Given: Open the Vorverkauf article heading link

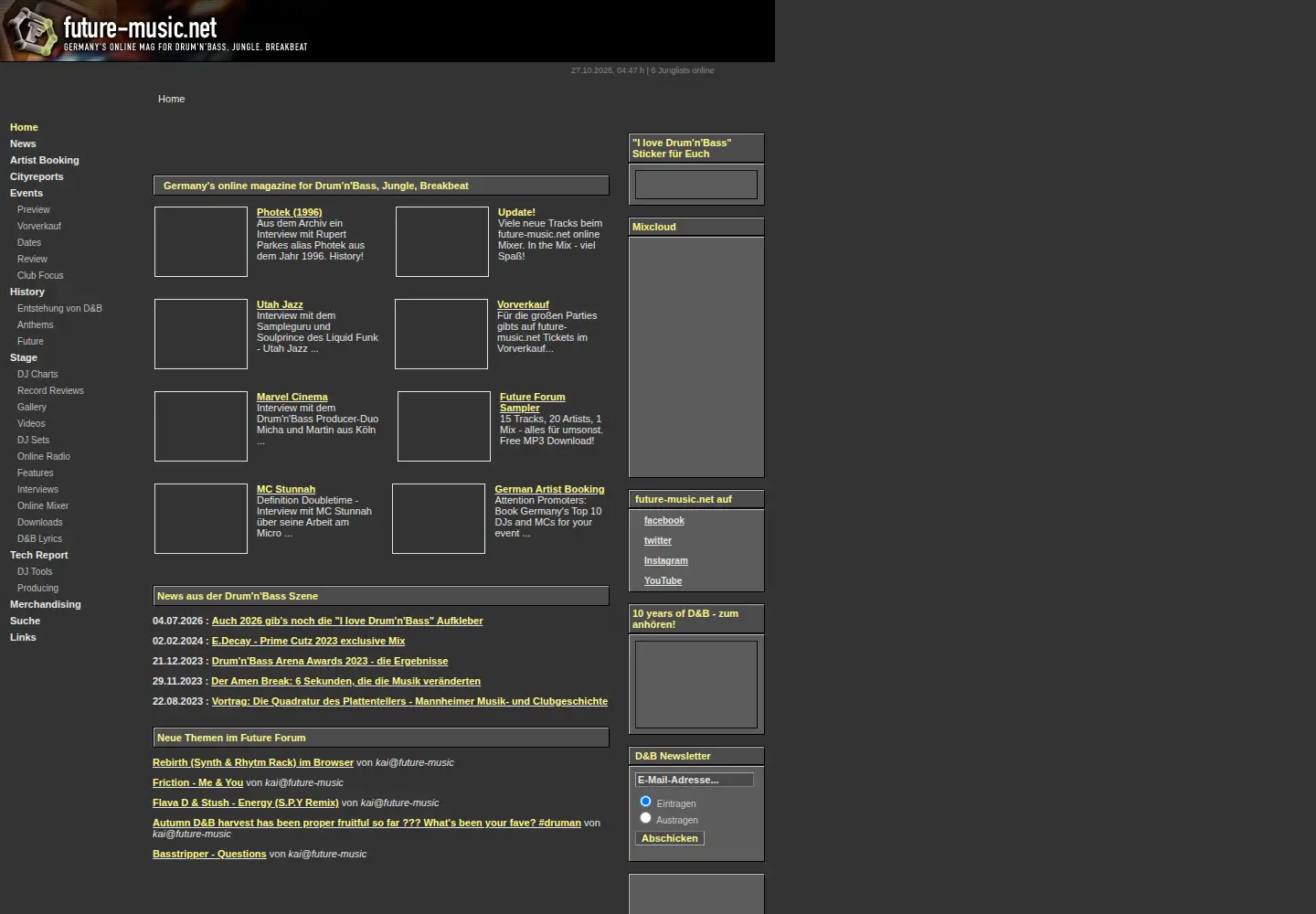Looking at the screenshot, I should (523, 304).
